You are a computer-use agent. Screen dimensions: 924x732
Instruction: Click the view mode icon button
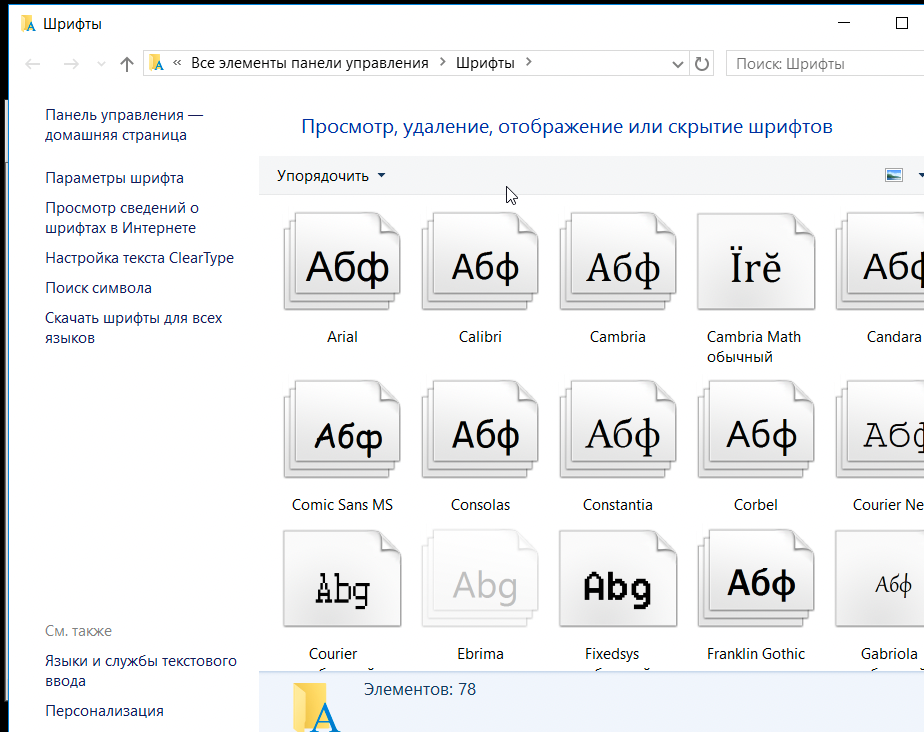tap(894, 176)
